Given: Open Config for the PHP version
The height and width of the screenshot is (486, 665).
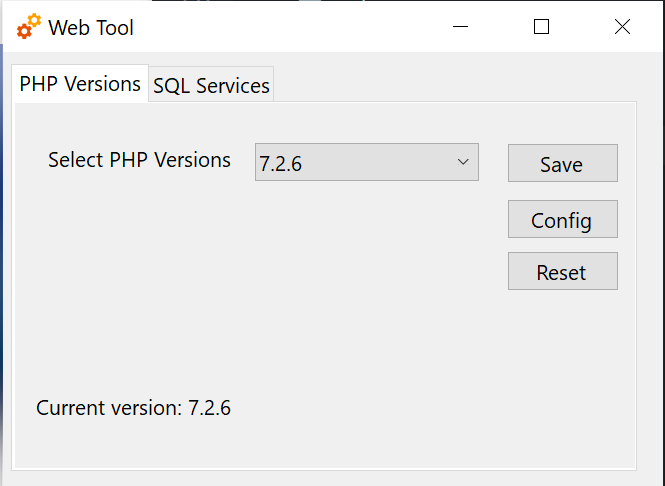Looking at the screenshot, I should (562, 220).
